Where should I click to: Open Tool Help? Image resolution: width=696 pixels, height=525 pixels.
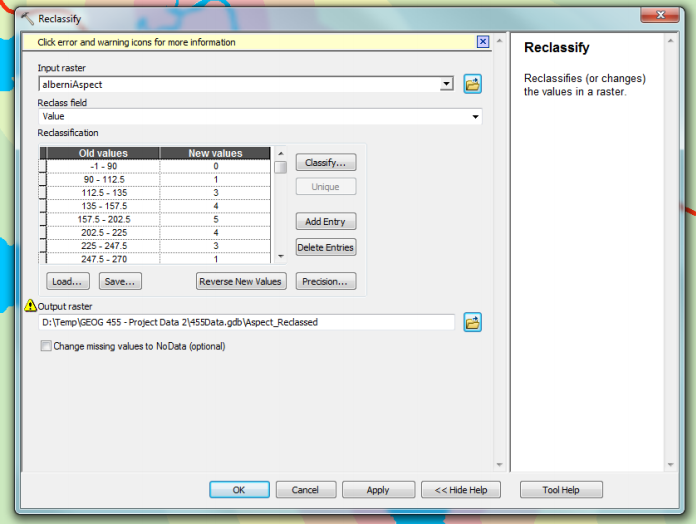point(561,490)
